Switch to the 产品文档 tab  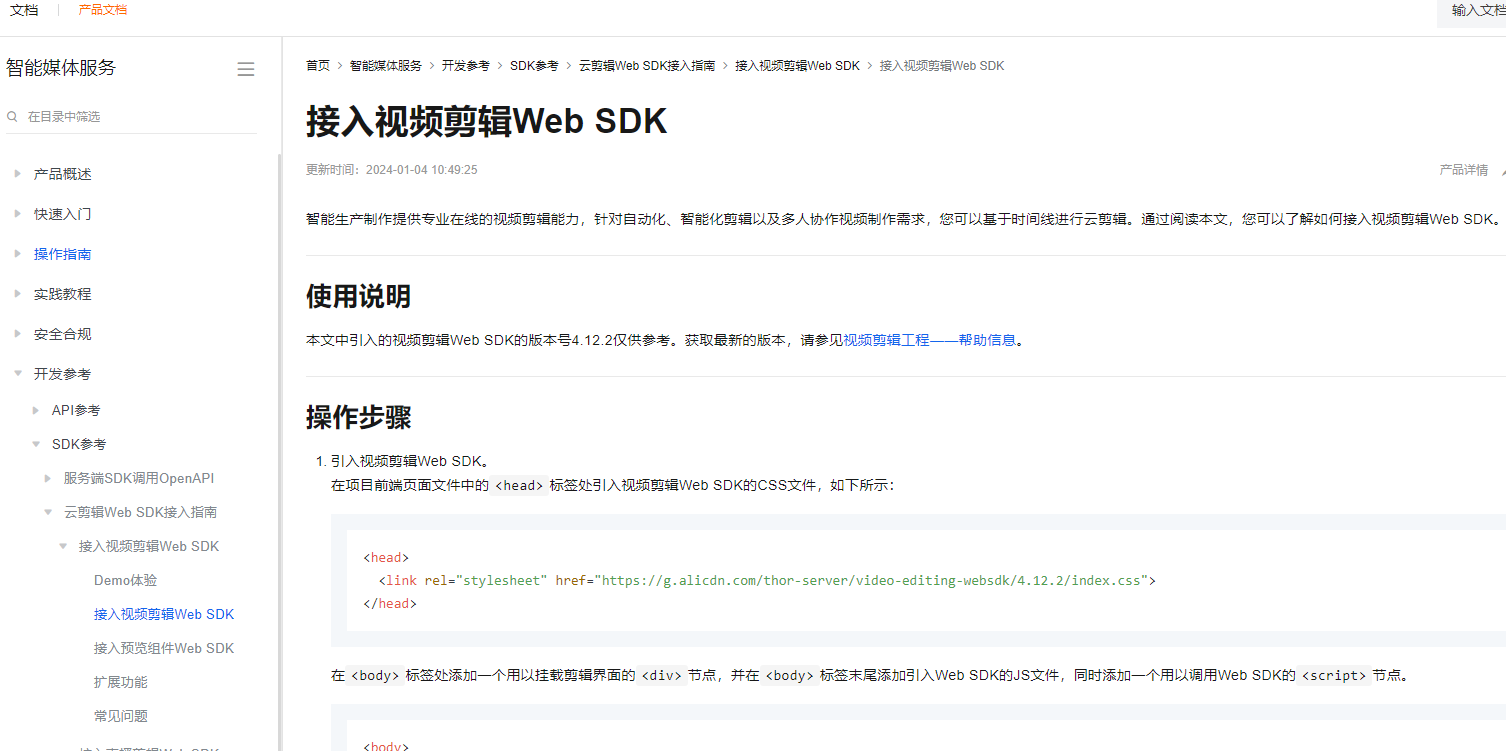[103, 10]
